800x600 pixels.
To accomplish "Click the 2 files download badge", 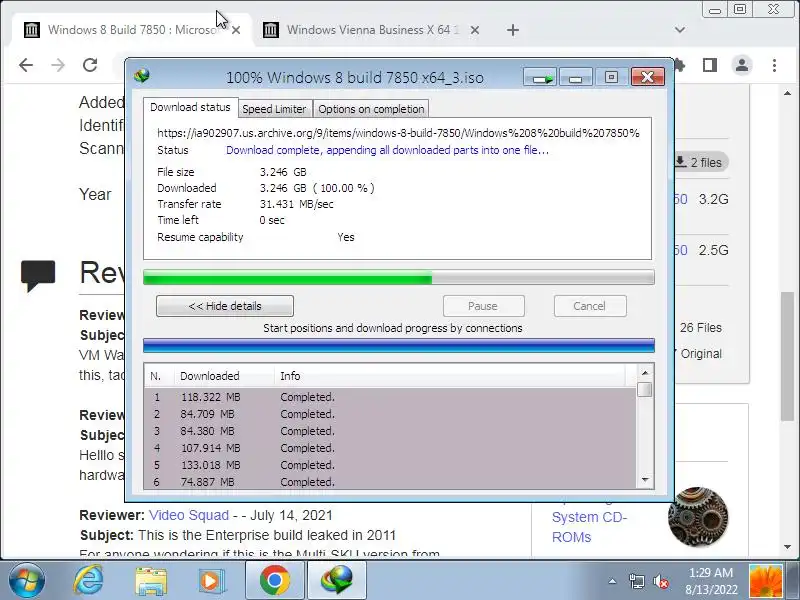I will click(x=700, y=162).
